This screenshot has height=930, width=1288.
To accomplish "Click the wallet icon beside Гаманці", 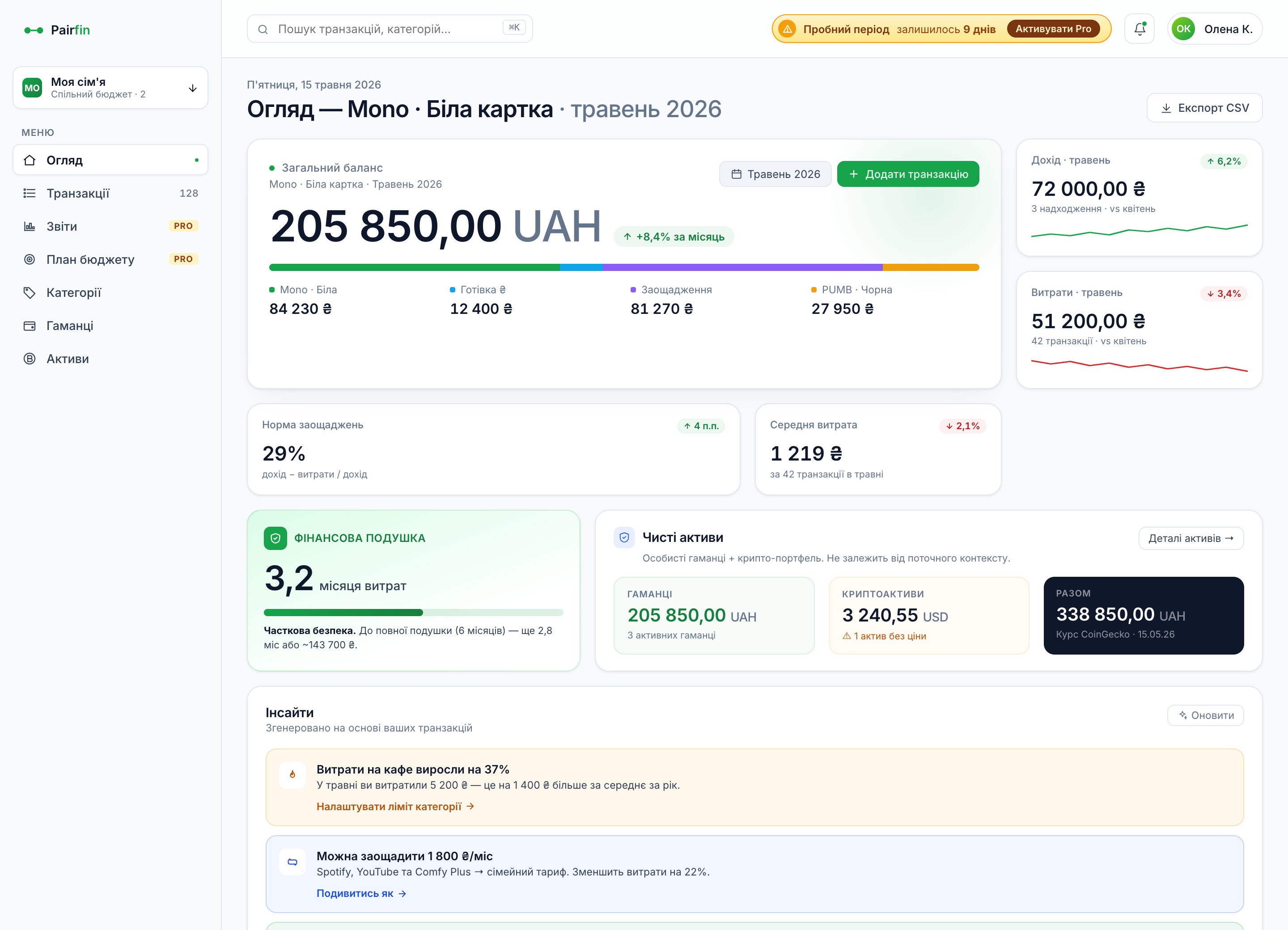I will point(30,326).
